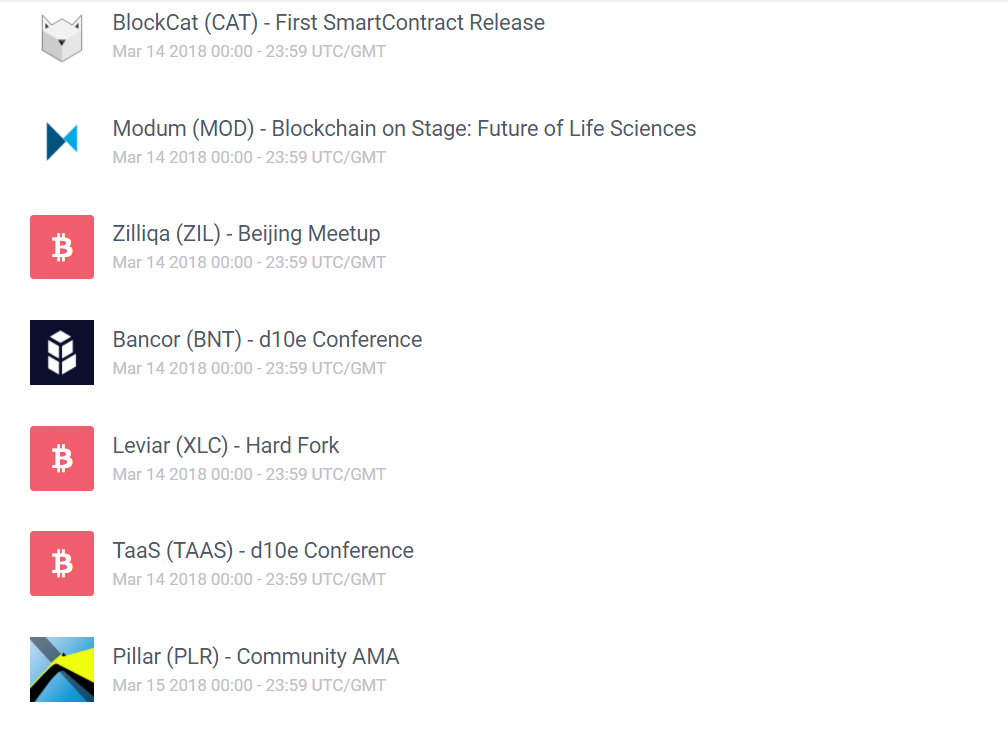1008x731 pixels.
Task: Open BlockCat First SmartContract Release event
Action: click(x=329, y=22)
